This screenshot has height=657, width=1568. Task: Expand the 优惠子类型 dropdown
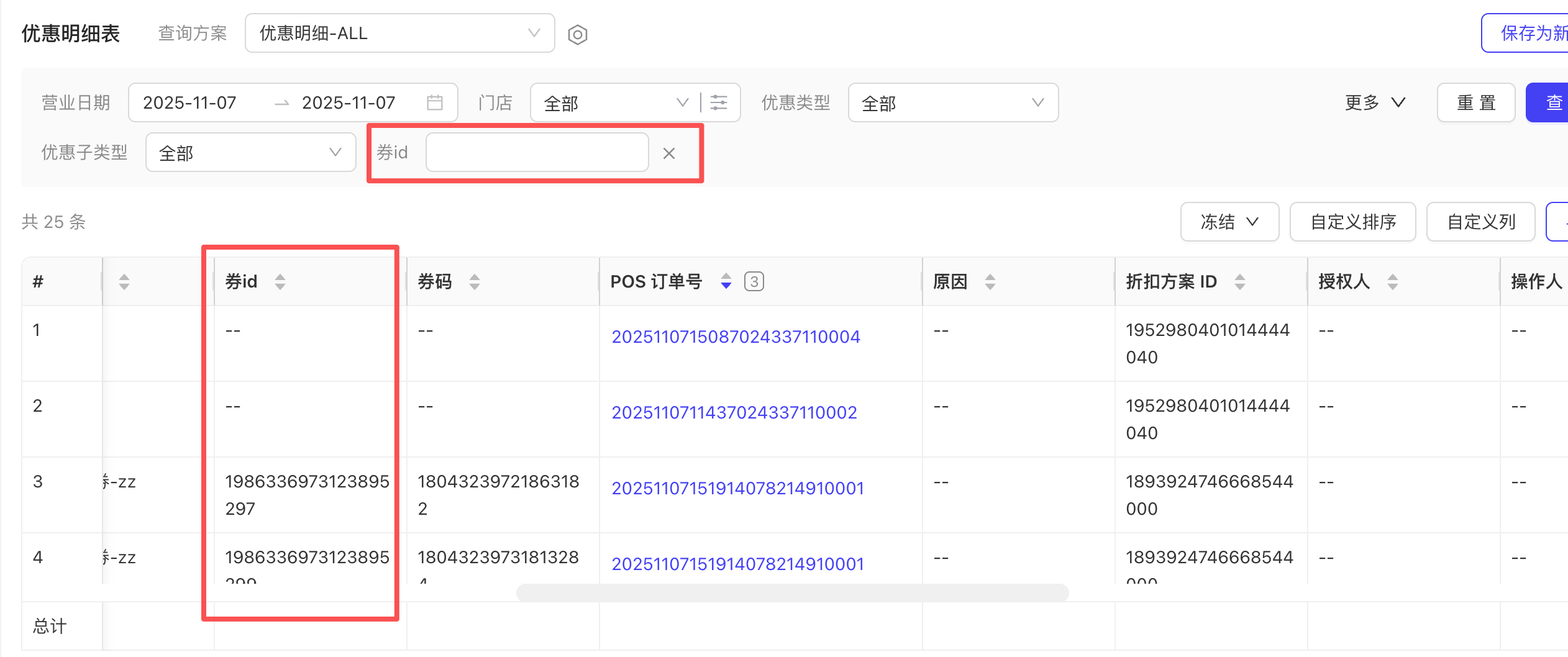point(250,153)
